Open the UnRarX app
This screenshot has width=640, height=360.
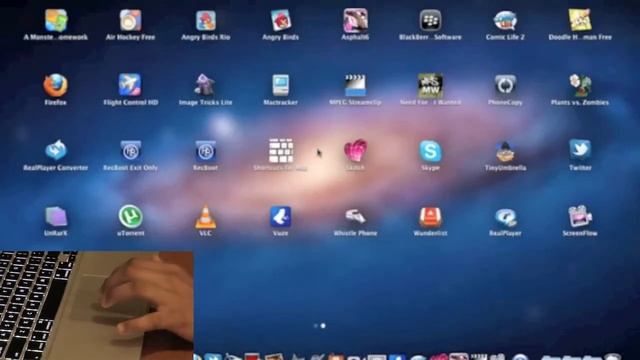tap(56, 216)
